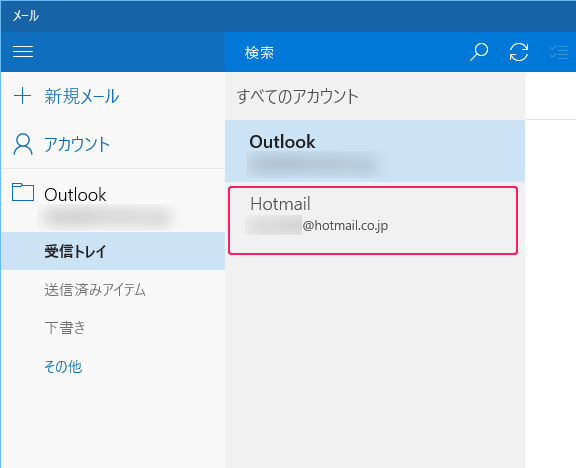Click the person icon beside アカウント
576x468 pixels.
[23, 144]
